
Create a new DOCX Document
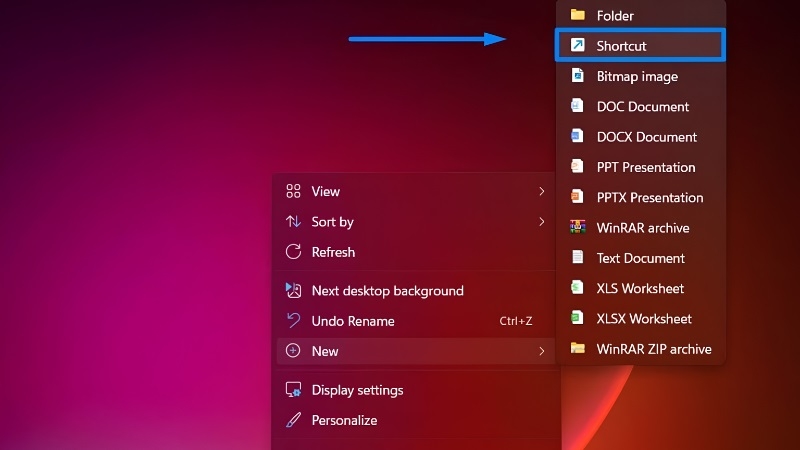click(640, 137)
